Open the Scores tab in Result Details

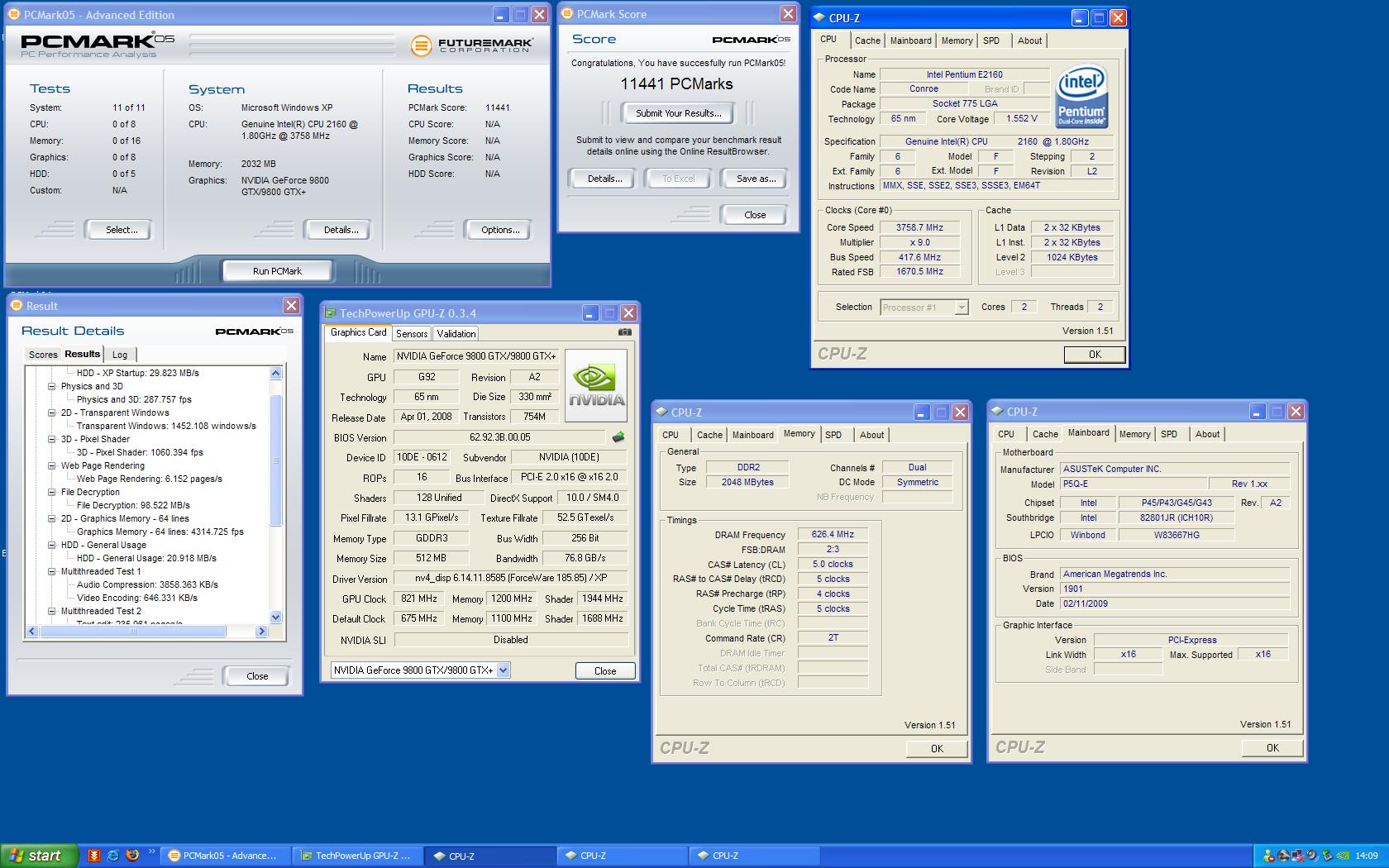click(x=43, y=355)
